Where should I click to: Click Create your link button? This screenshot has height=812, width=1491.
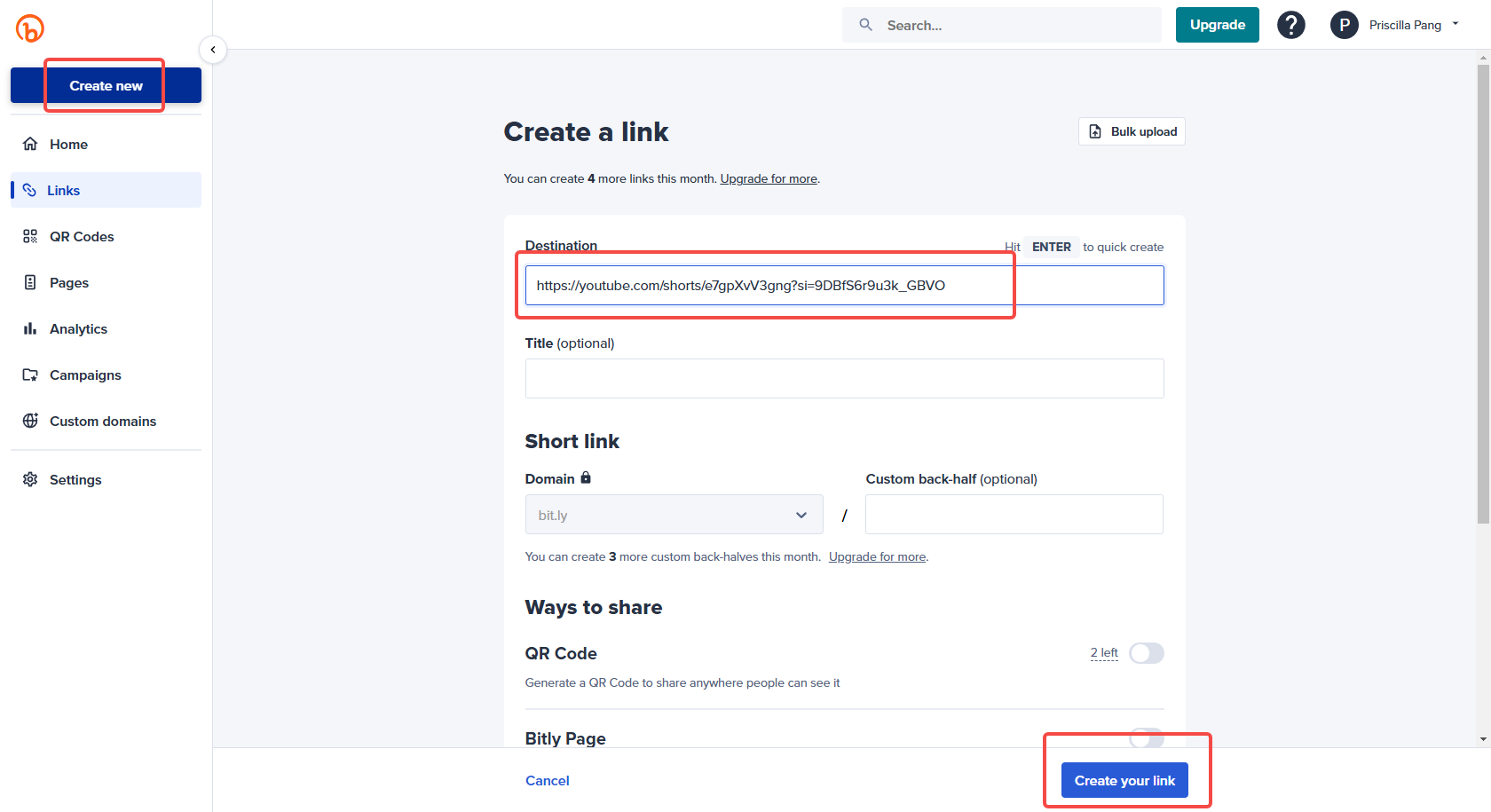[x=1124, y=781]
